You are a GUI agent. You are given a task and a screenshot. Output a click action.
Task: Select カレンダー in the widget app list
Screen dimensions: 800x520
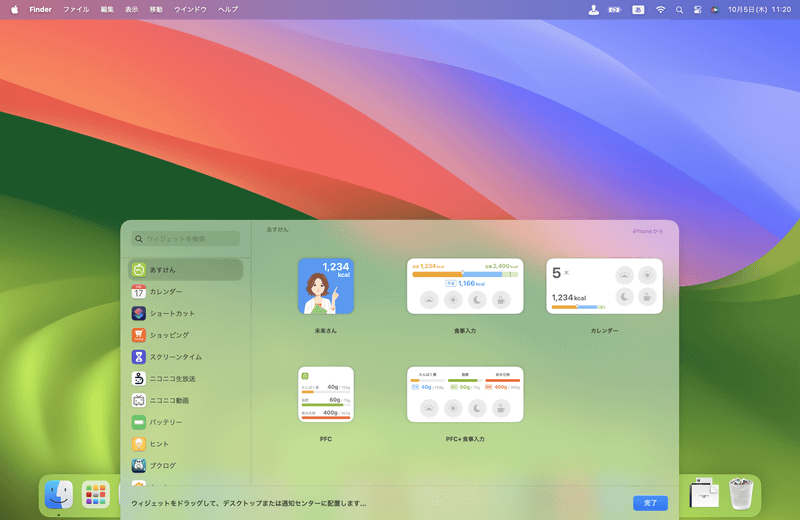pyautogui.click(x=185, y=291)
